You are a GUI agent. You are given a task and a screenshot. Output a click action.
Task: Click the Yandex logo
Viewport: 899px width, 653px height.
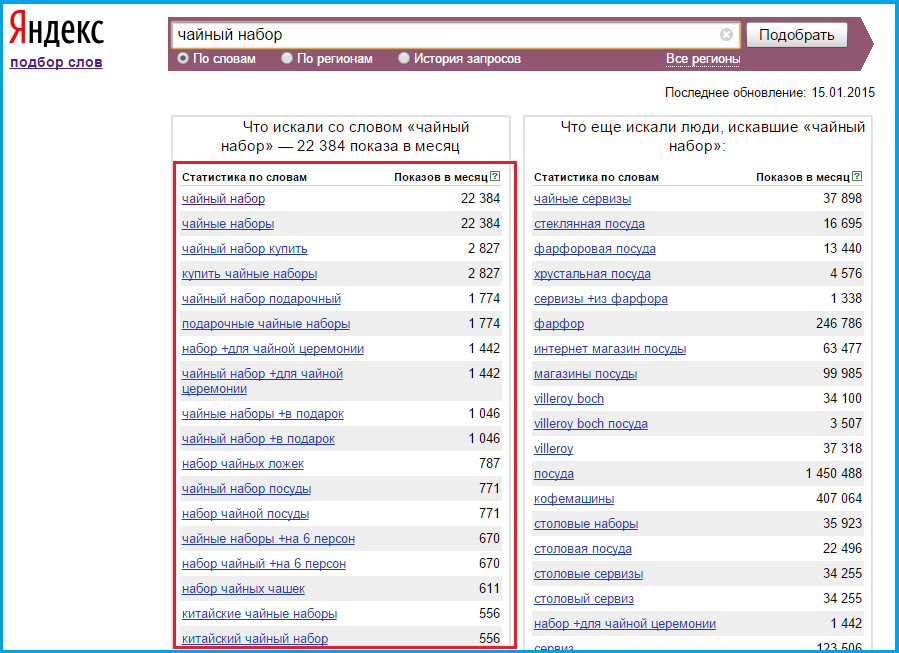pyautogui.click(x=56, y=31)
